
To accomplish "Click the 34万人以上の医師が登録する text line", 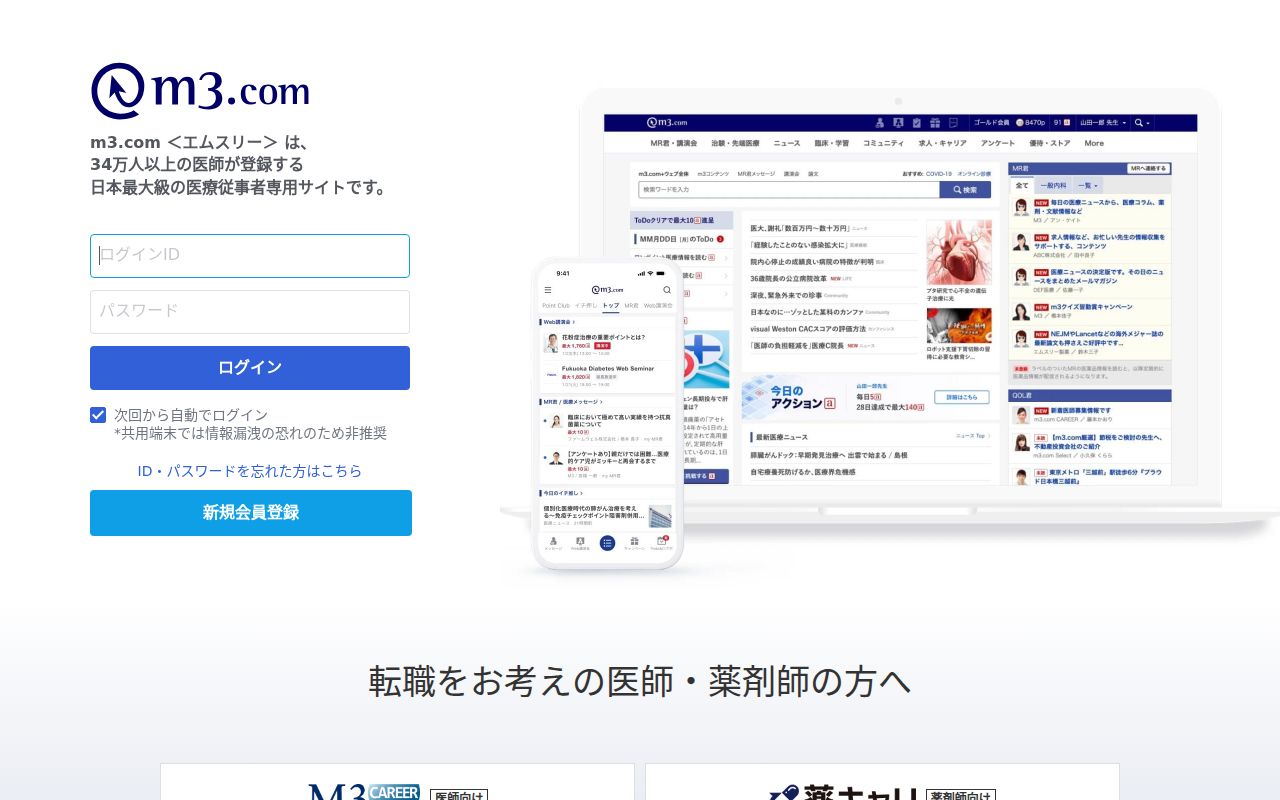I will pyautogui.click(x=197, y=164).
